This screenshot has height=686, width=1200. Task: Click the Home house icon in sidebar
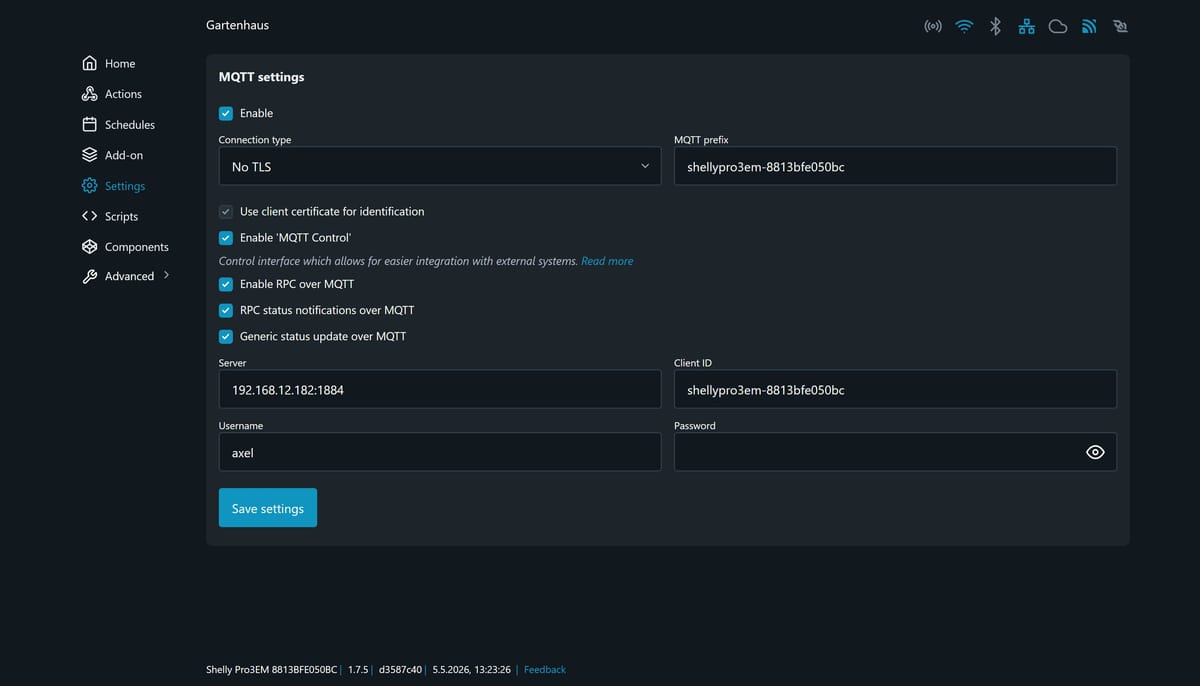[90, 63]
